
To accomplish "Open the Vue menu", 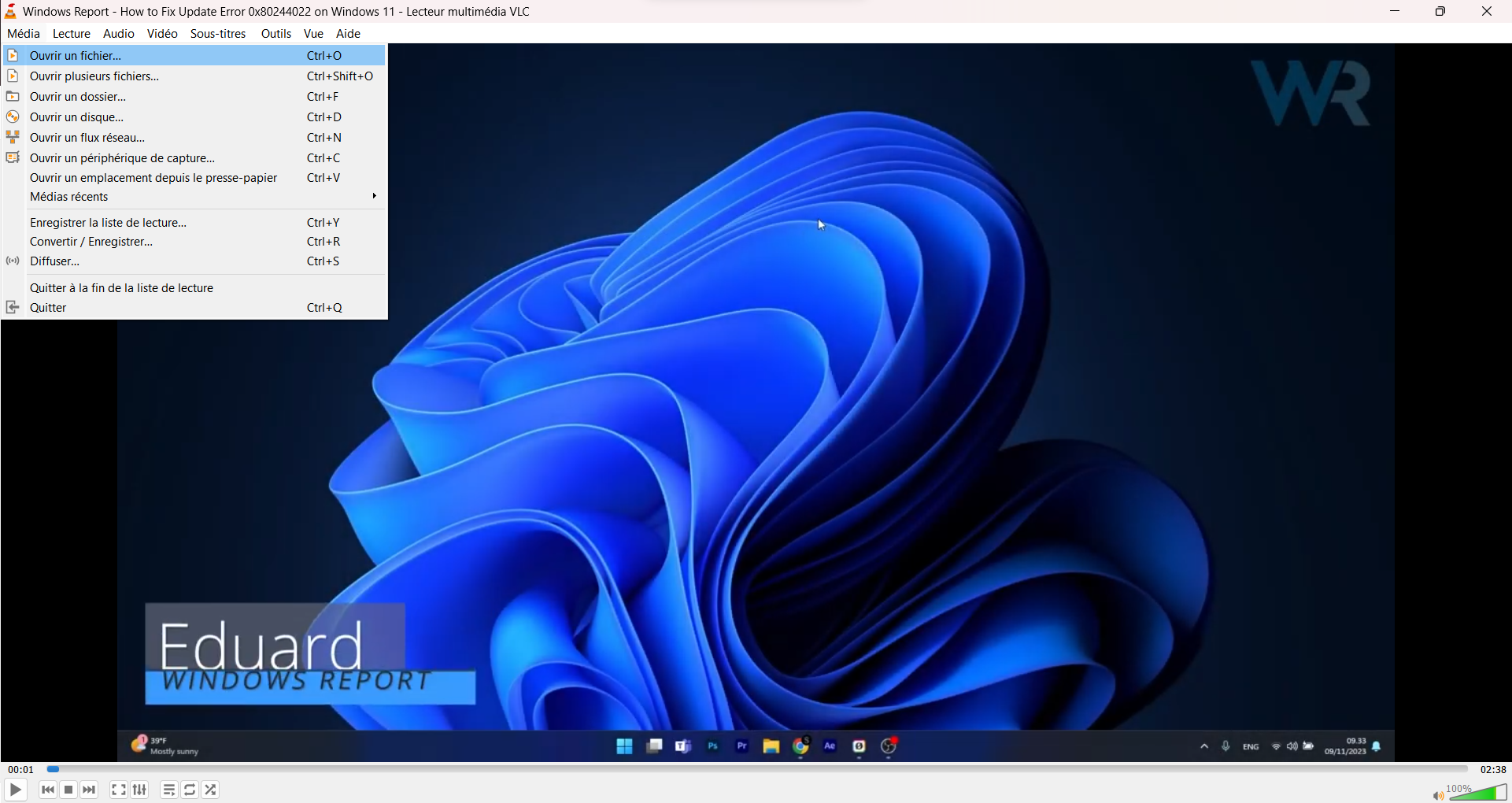I will tap(313, 33).
